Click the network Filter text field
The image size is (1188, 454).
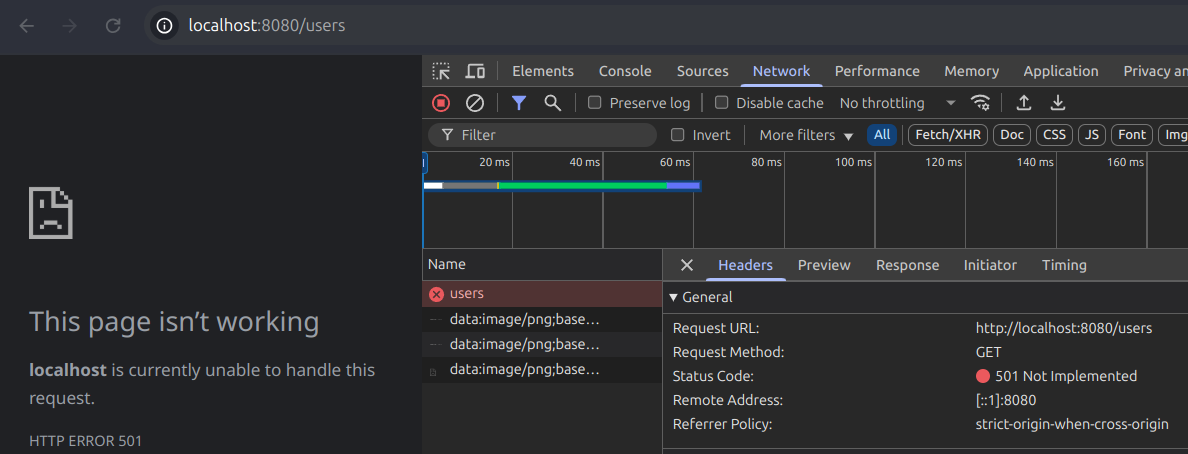point(542,135)
